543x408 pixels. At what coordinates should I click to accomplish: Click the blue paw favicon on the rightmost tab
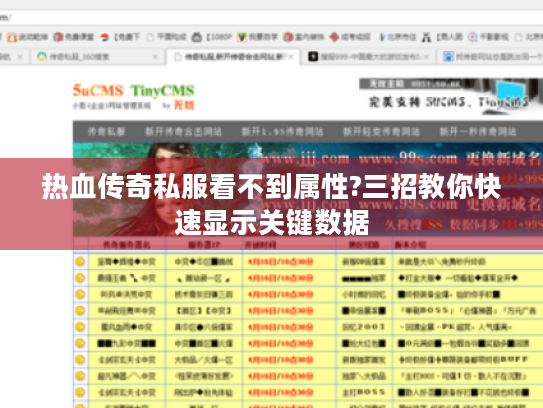coord(448,56)
